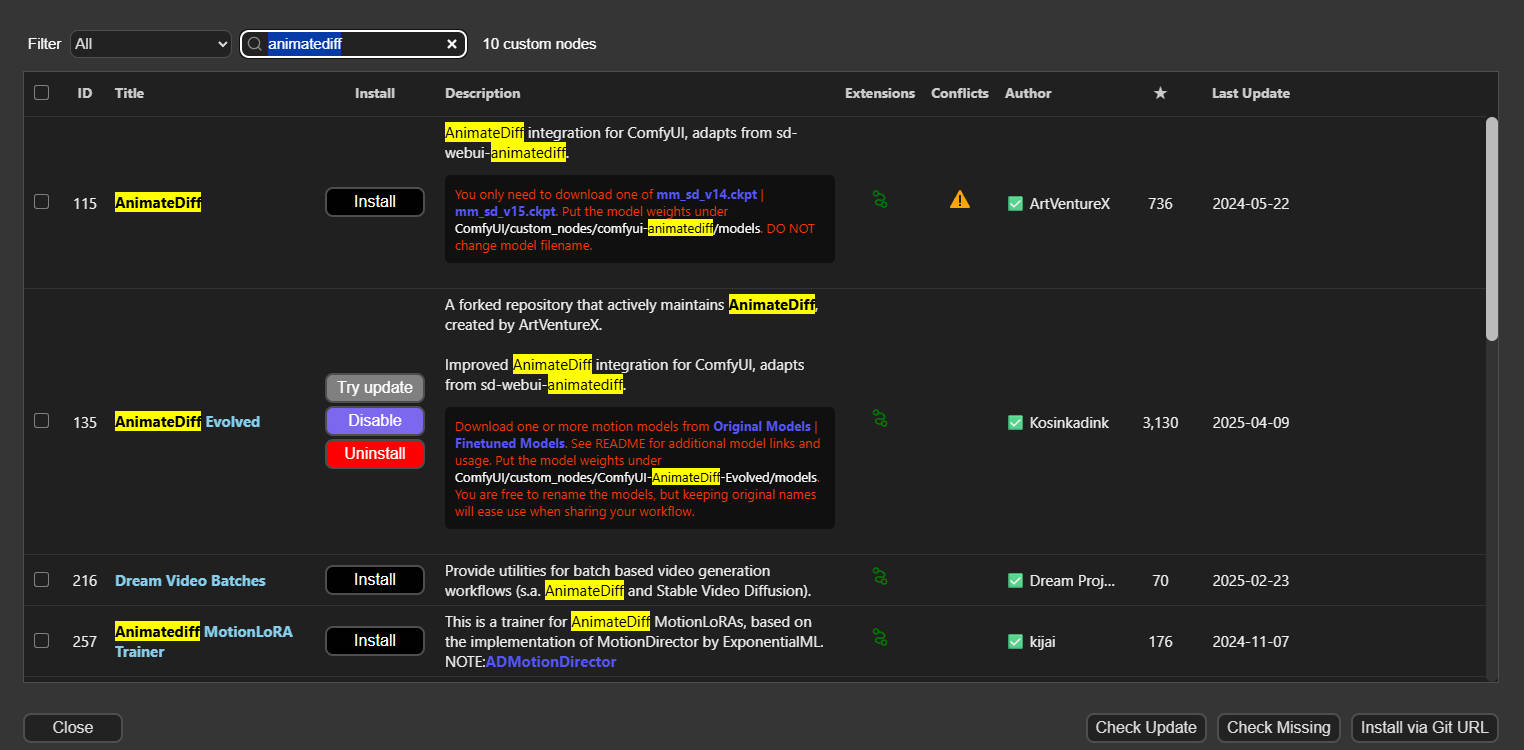Sort by Description column header
Viewport: 1524px width, 750px height.
tap(482, 93)
